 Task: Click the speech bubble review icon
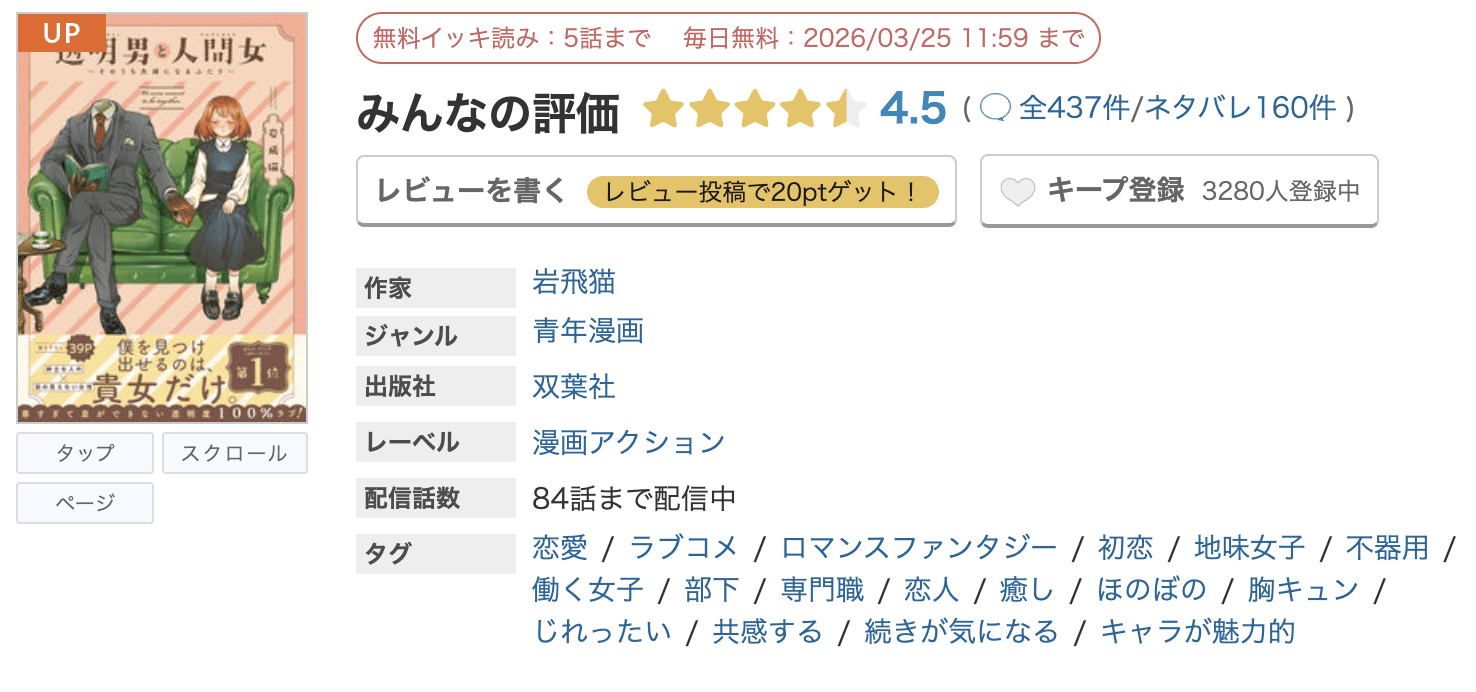tap(995, 108)
